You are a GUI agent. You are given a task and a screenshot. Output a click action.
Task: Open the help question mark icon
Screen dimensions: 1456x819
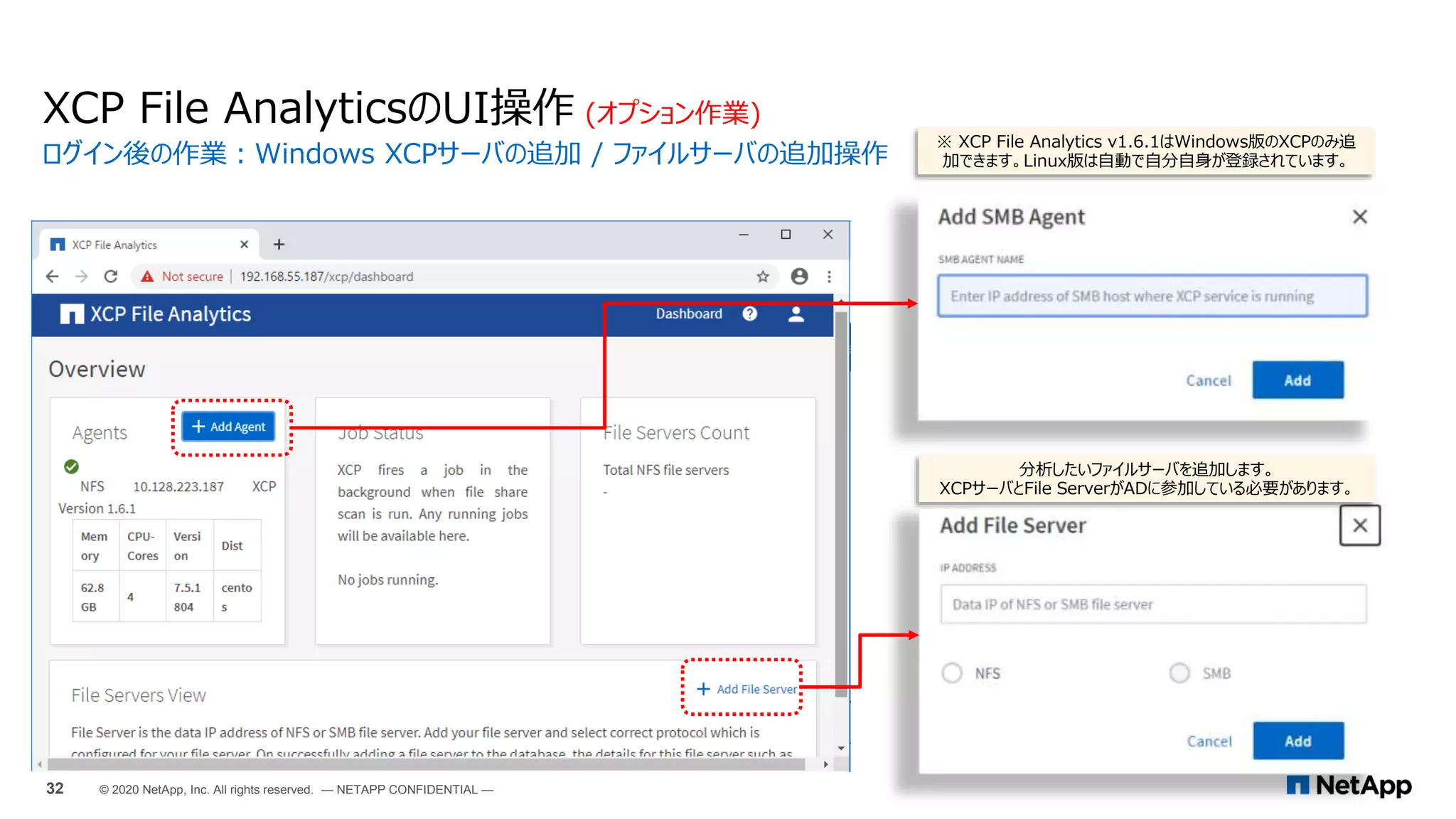click(750, 314)
